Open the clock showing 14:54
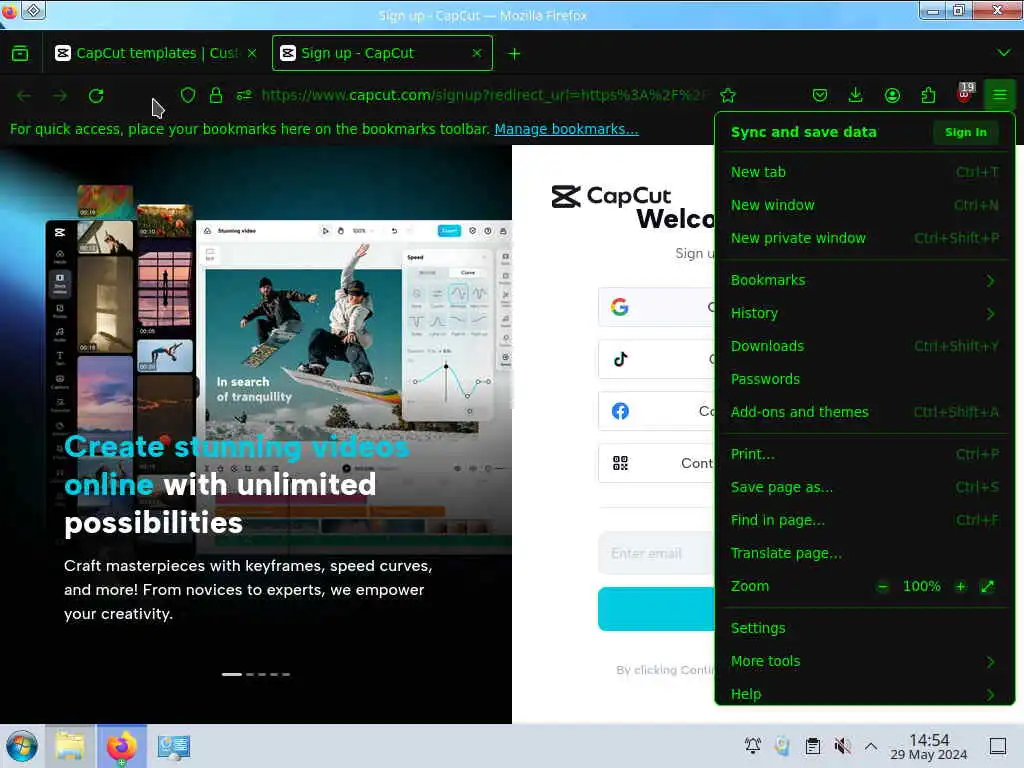Screen dimensions: 1024x768 pos(929,746)
